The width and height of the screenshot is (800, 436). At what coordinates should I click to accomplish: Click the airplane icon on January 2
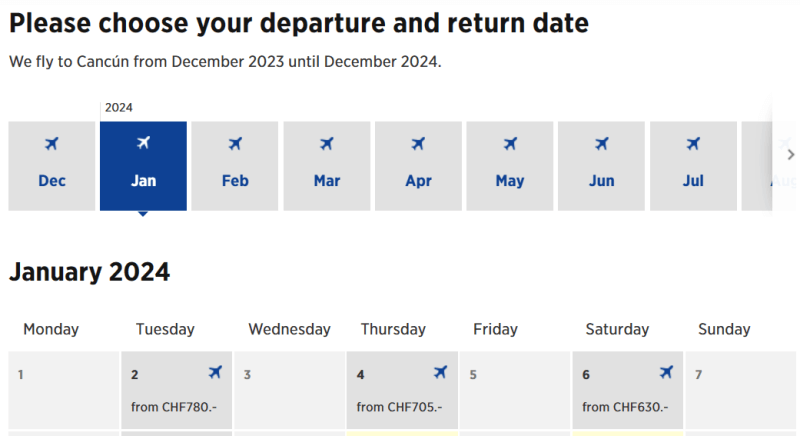click(x=215, y=372)
